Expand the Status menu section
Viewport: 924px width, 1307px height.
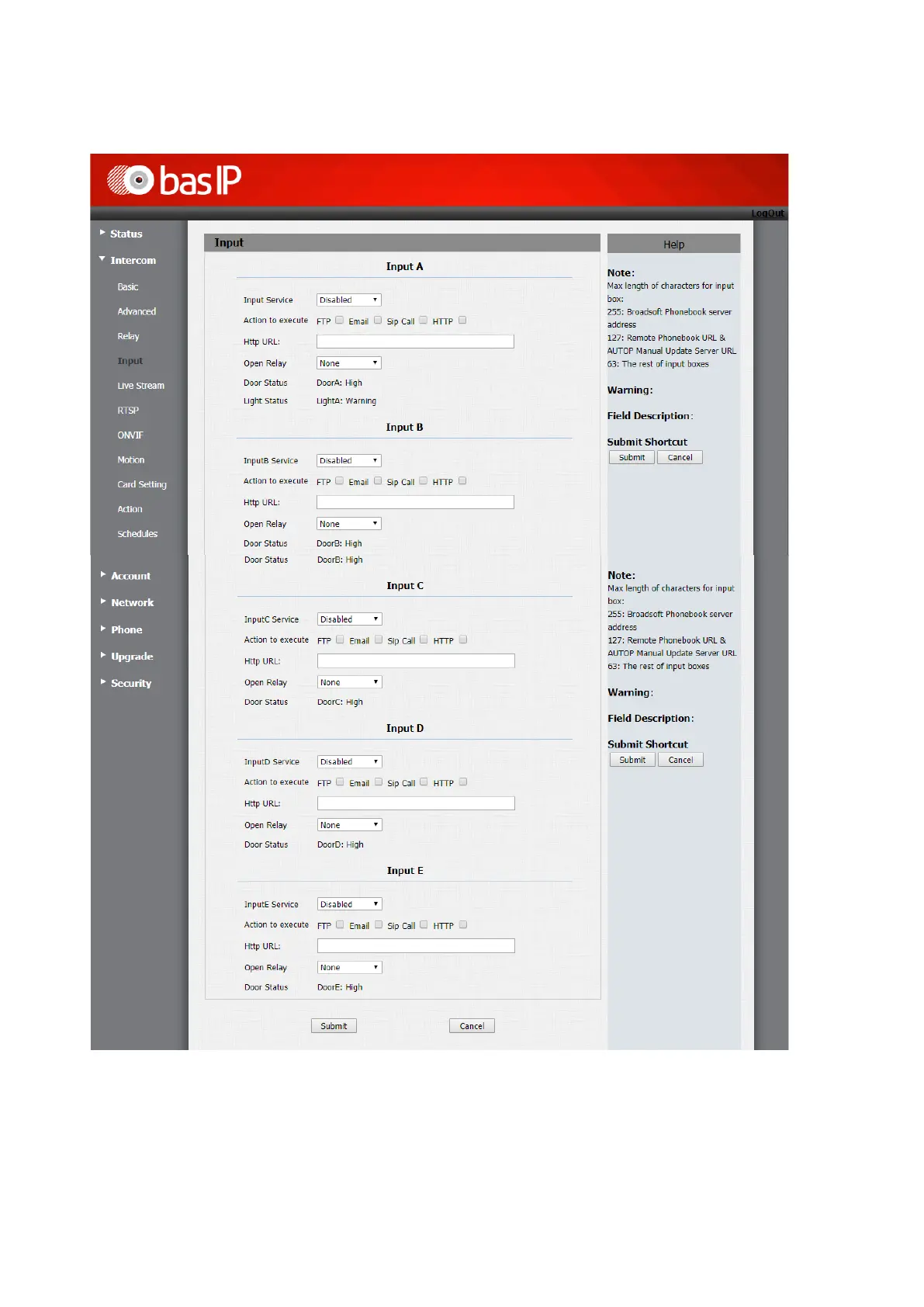pyautogui.click(x=126, y=234)
